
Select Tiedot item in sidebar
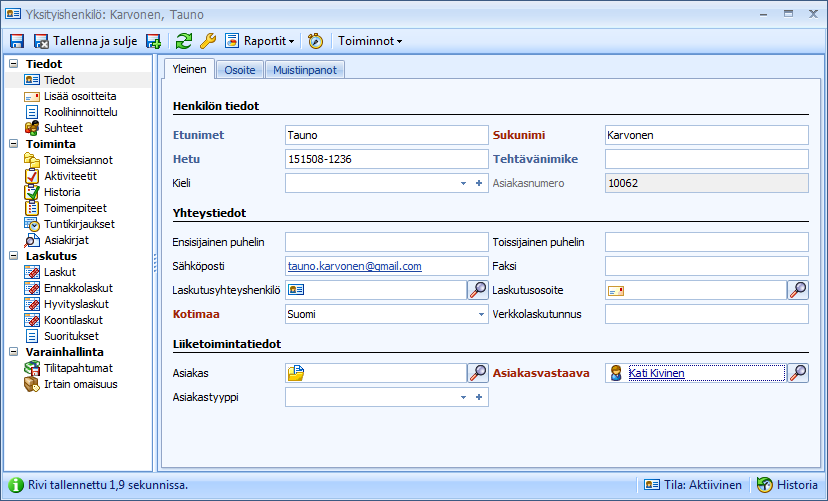(x=59, y=80)
